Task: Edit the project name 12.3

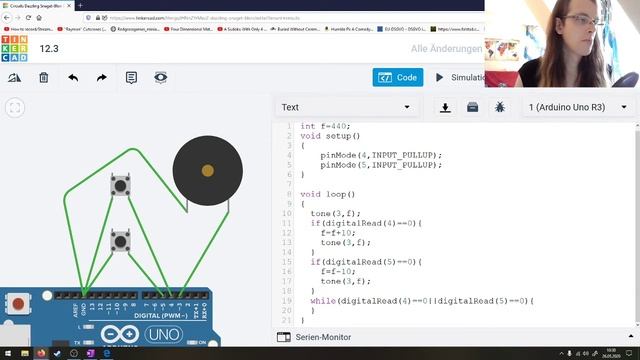Action: [49, 49]
